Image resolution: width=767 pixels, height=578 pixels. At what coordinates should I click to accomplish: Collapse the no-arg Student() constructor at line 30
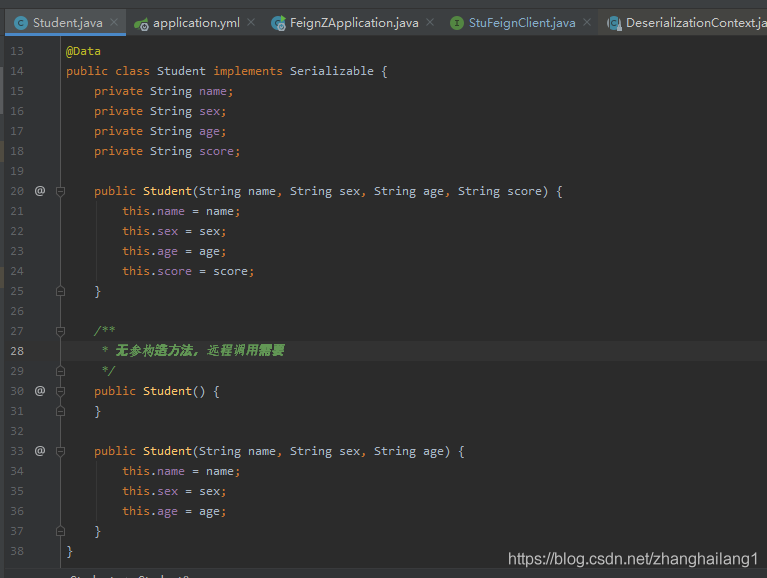[x=61, y=390]
